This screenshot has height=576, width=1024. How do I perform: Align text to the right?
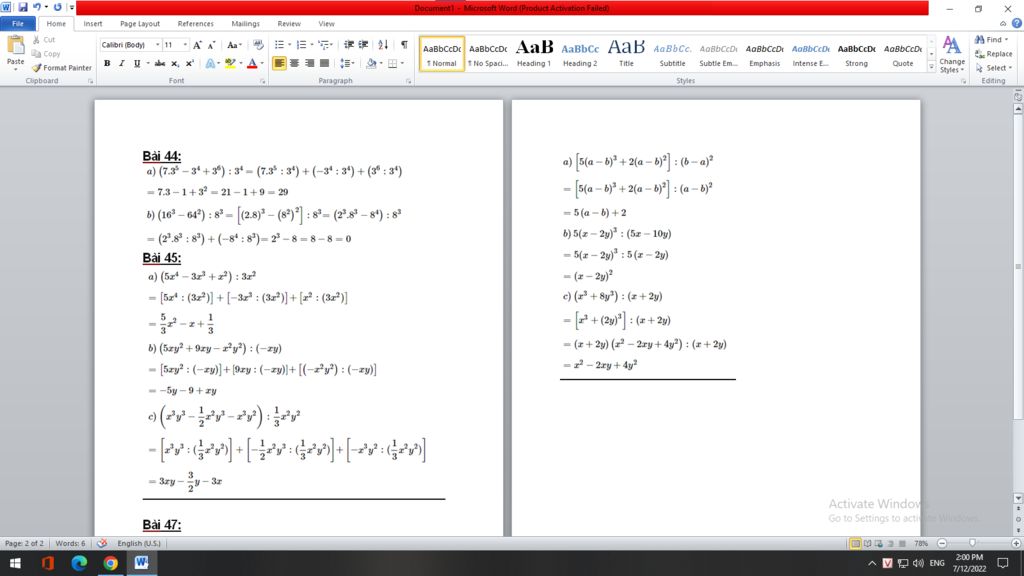pyautogui.click(x=309, y=63)
